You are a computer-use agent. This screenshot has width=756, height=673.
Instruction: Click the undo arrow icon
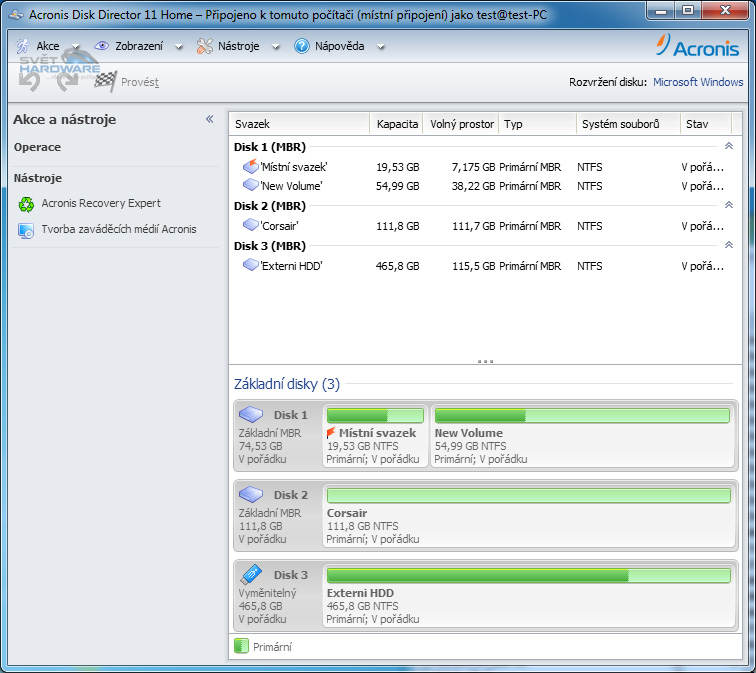point(29,81)
